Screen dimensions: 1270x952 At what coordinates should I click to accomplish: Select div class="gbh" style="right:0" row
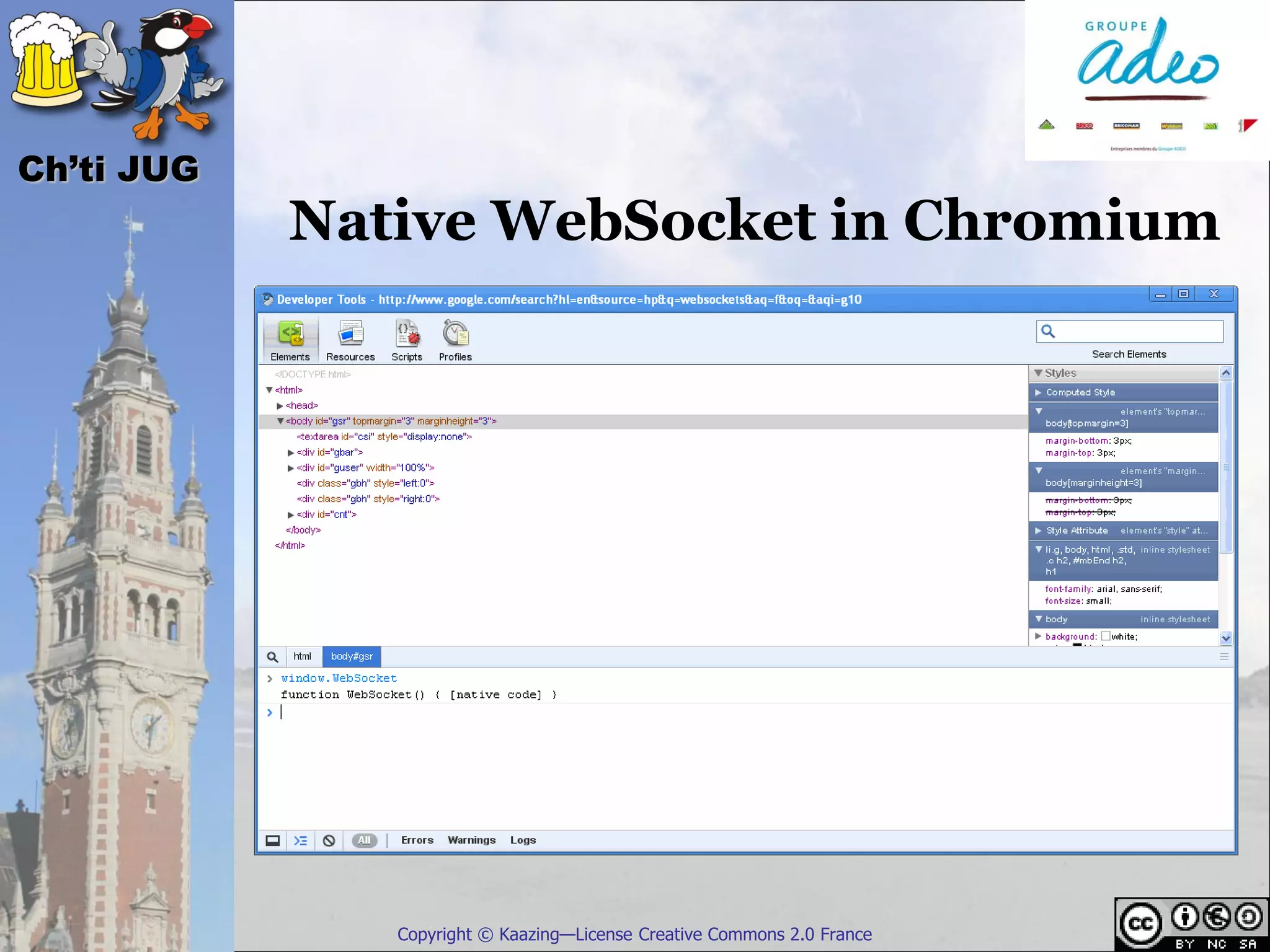[x=368, y=499]
